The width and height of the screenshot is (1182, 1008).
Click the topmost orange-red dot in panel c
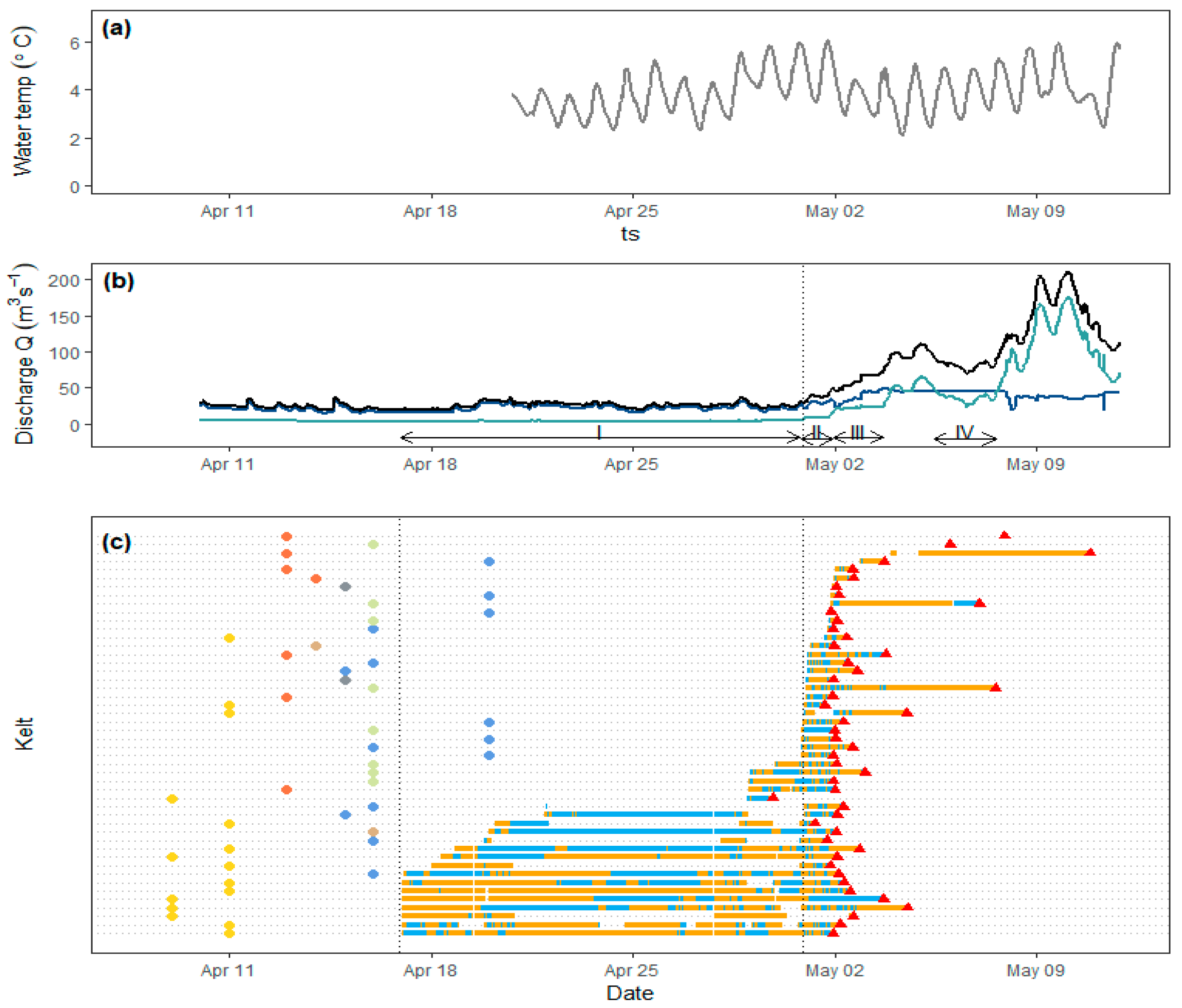[287, 537]
